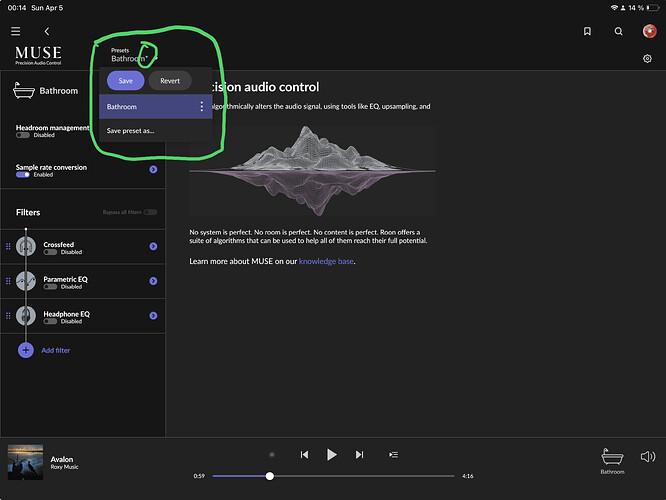
Task: Play the current track Avalon
Action: (331, 455)
